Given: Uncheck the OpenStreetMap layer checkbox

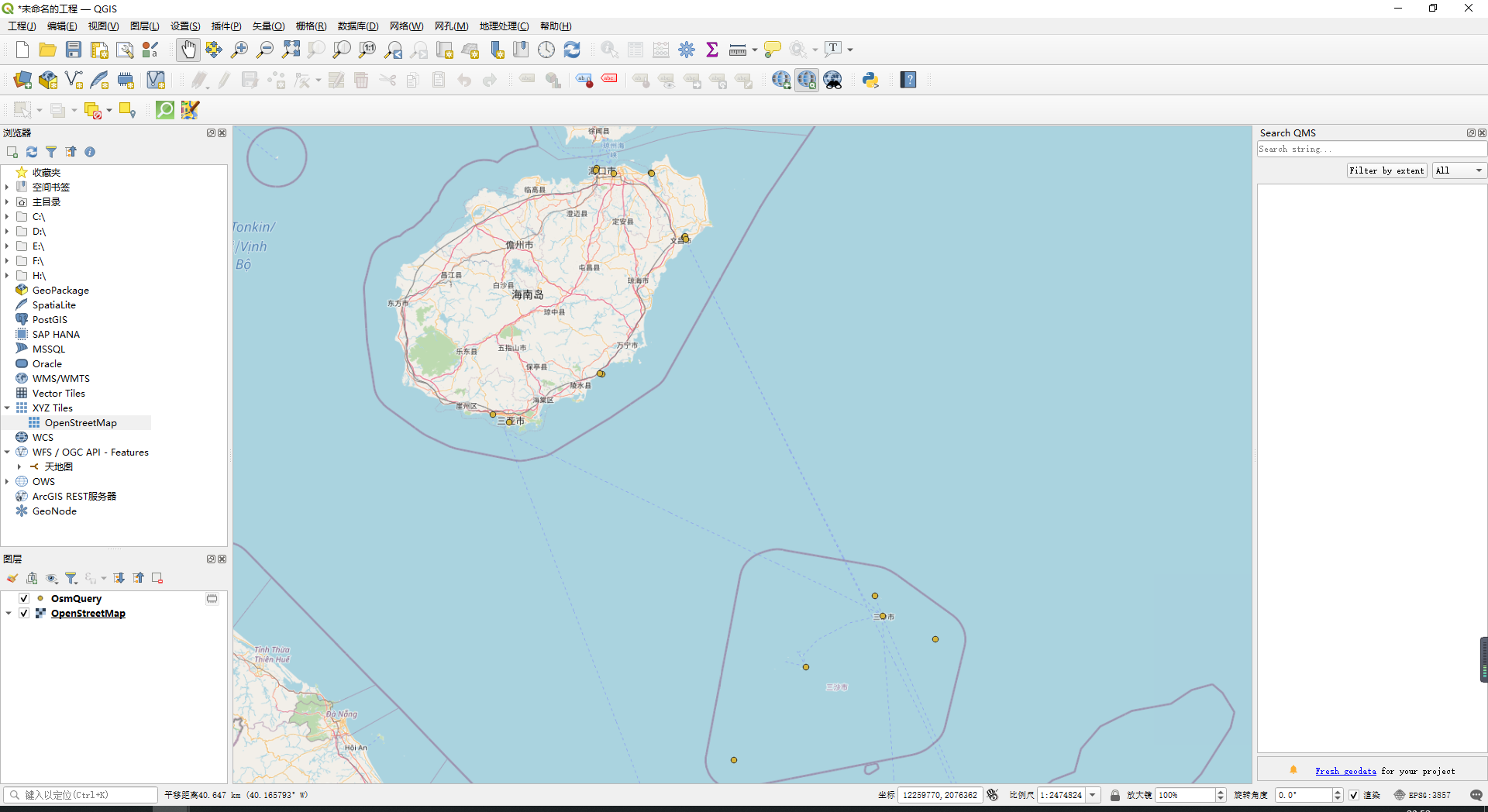Looking at the screenshot, I should click(x=24, y=613).
